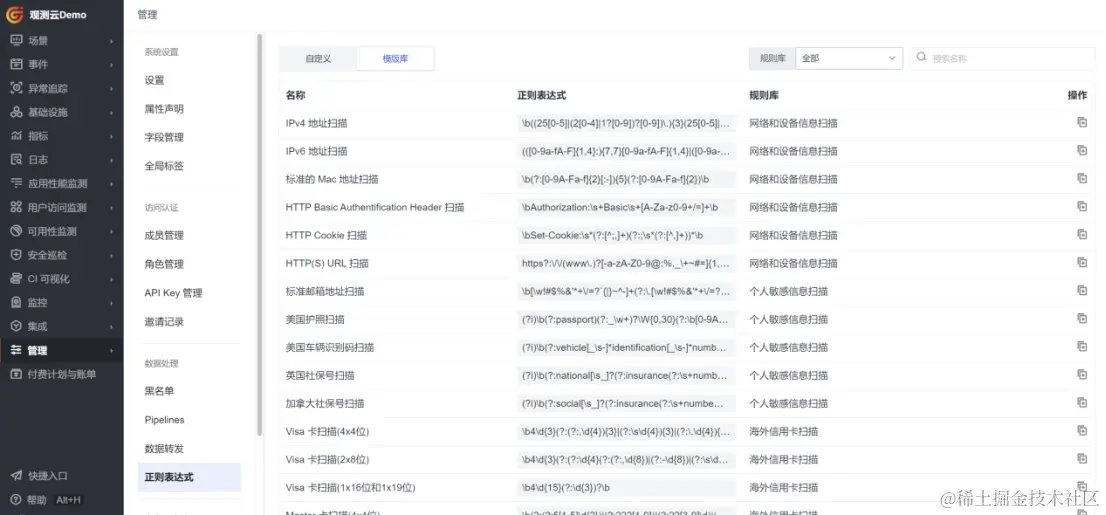Viewport: 1106px width, 515px height.
Task: Expand the 管理 submenu arrow
Action: pyautogui.click(x=111, y=351)
